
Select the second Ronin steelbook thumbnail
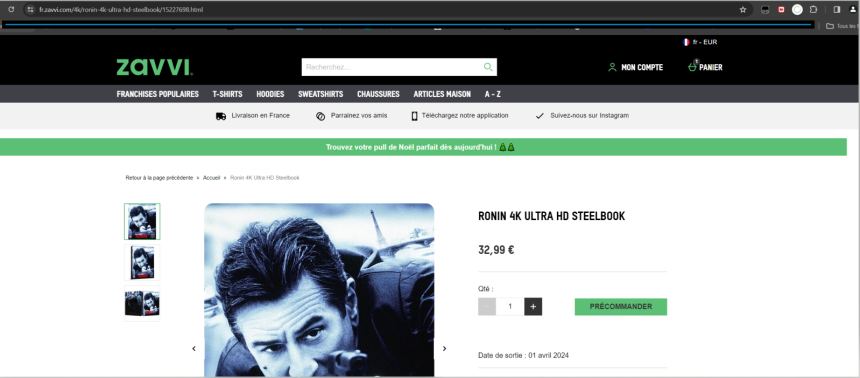[142, 262]
